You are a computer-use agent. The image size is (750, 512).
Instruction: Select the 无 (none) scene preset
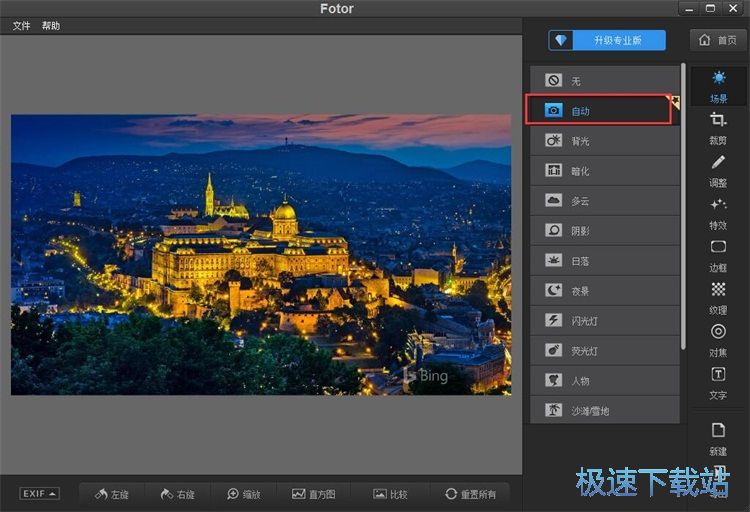tap(605, 80)
